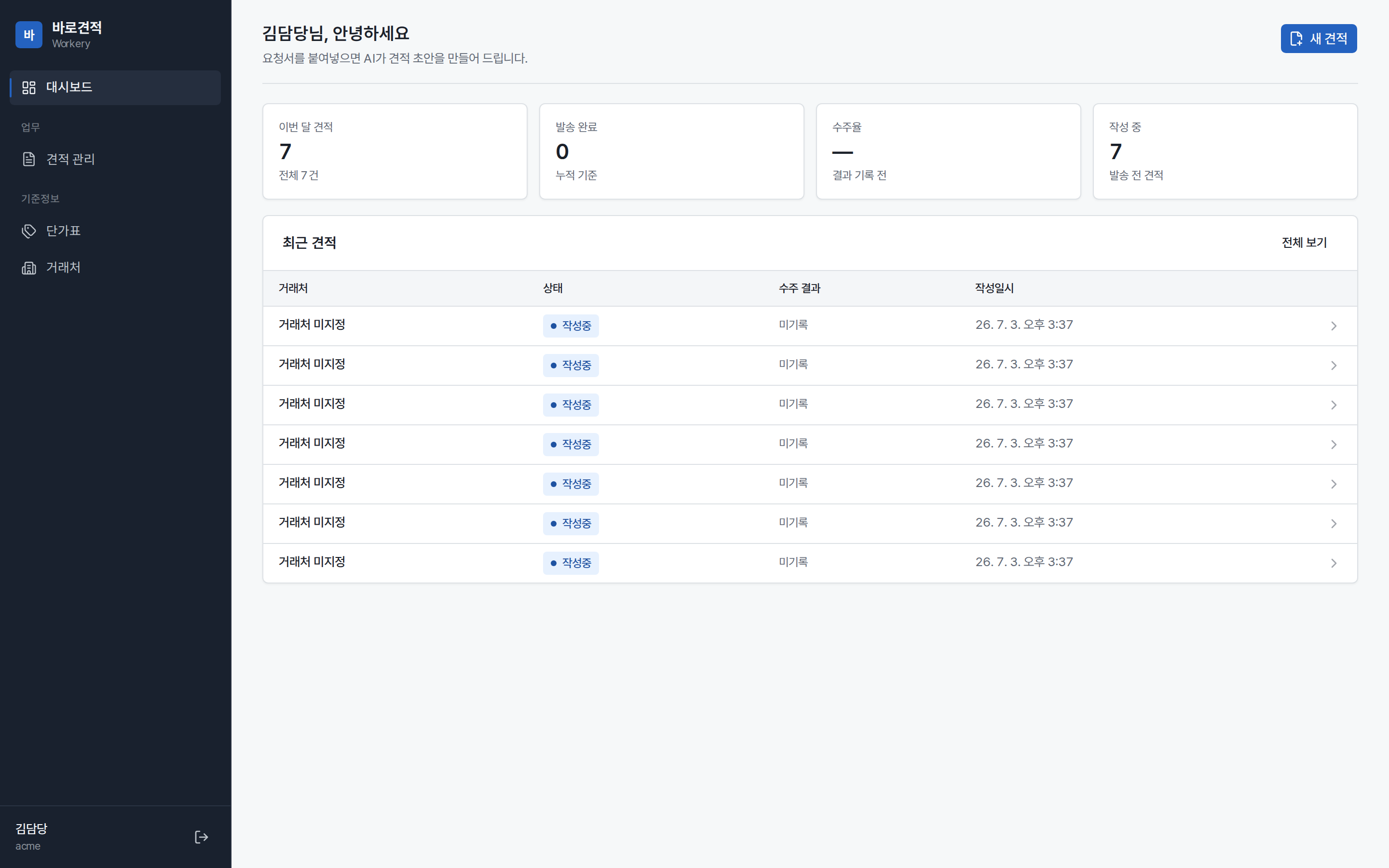Create a new quote with 새 견적 button

point(1319,39)
